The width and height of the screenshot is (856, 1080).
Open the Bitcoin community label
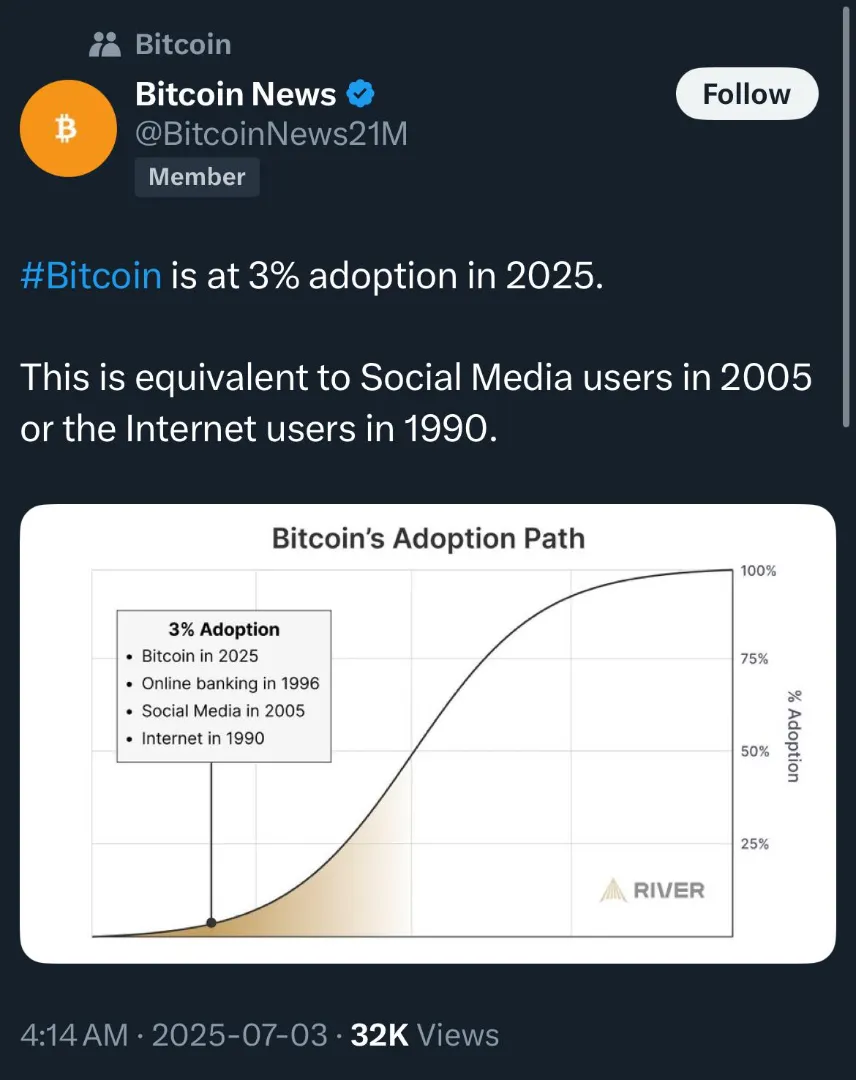[x=183, y=45]
